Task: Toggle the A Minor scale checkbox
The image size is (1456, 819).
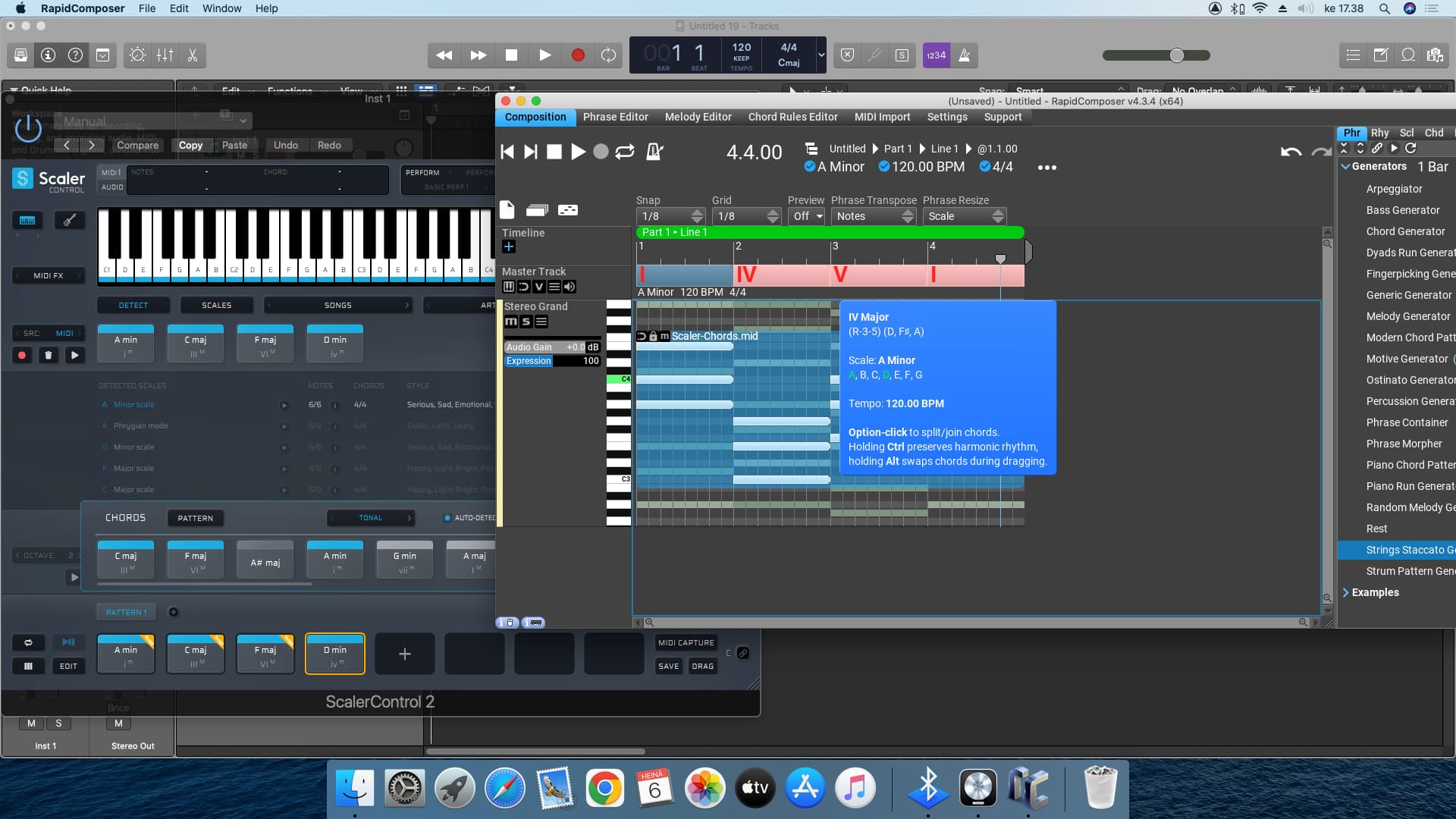Action: (809, 167)
